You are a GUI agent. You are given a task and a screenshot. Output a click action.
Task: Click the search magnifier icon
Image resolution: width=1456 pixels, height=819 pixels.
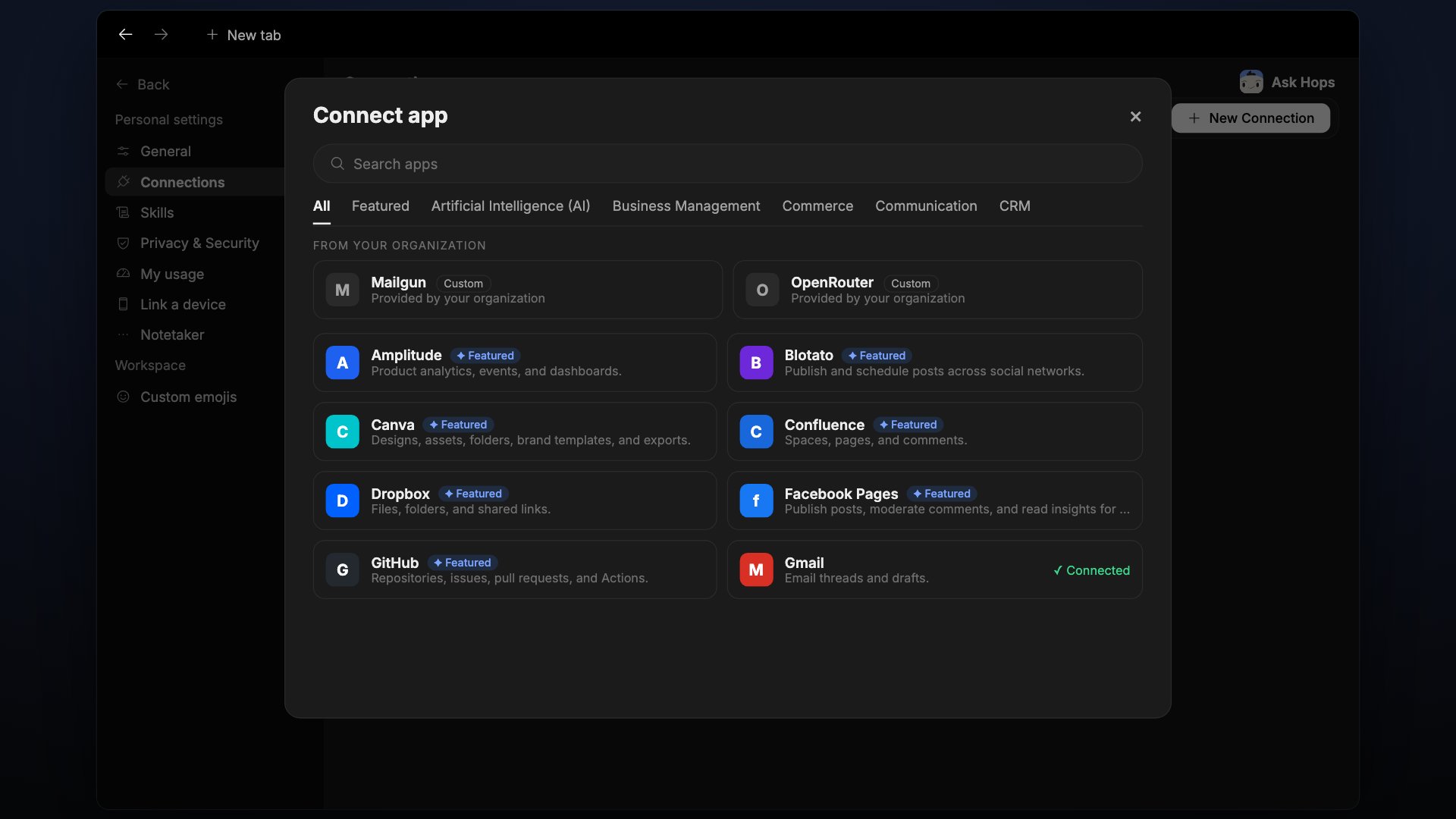[337, 164]
